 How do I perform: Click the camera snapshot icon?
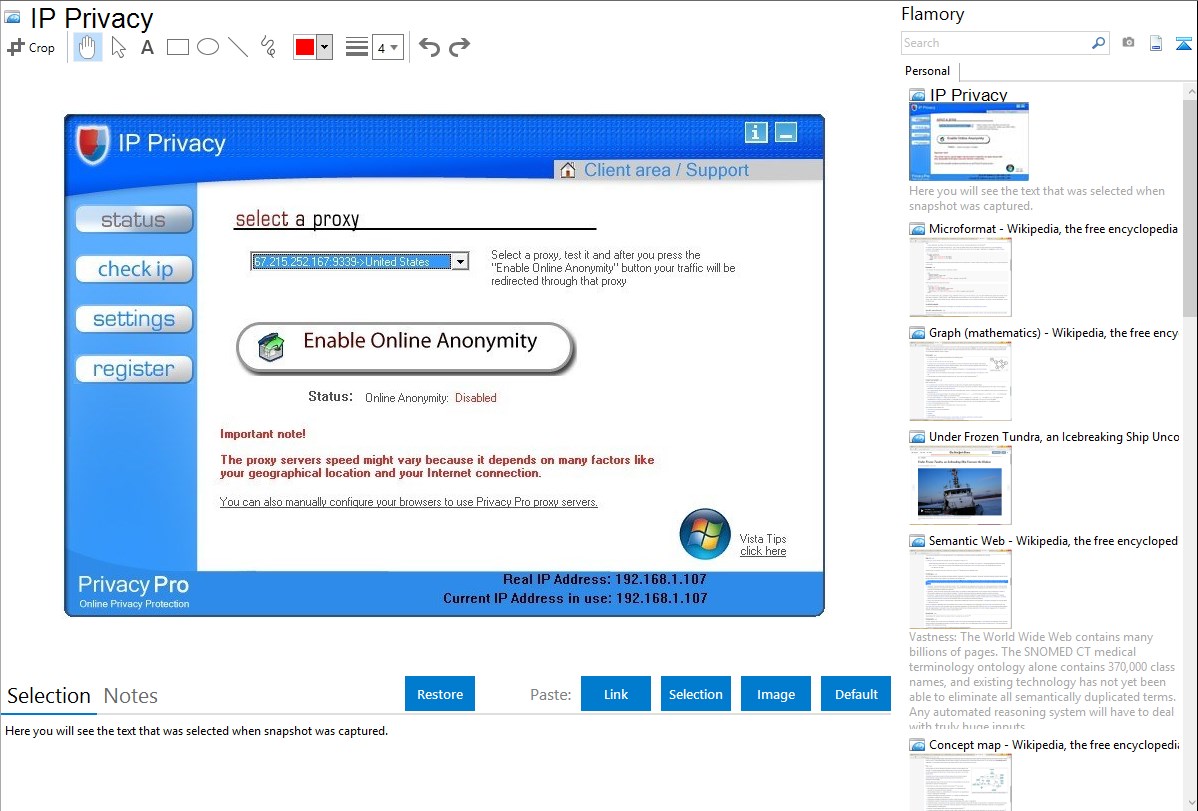click(1128, 43)
